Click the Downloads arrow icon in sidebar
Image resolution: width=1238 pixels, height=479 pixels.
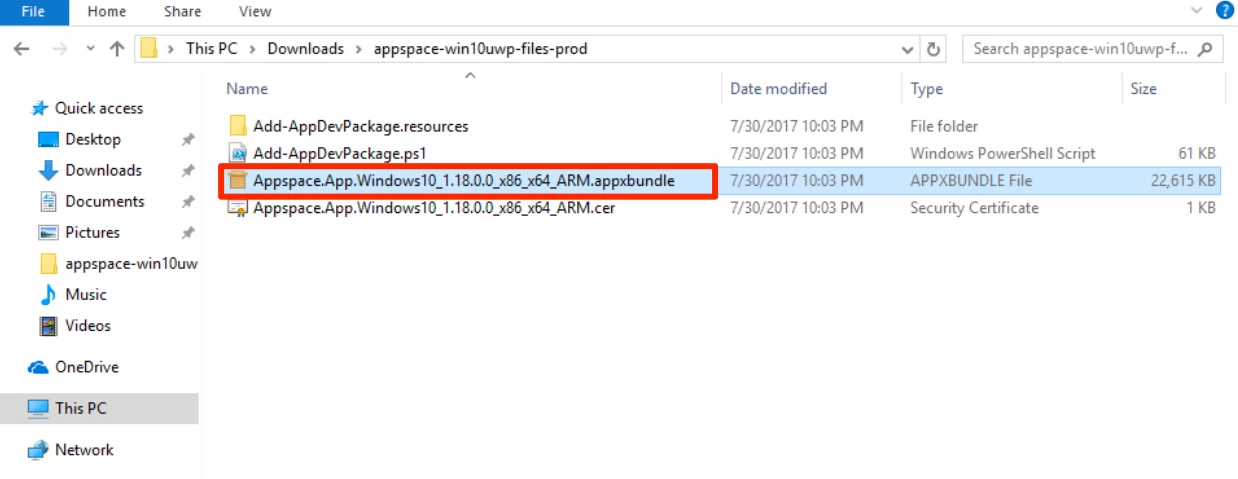pos(48,170)
